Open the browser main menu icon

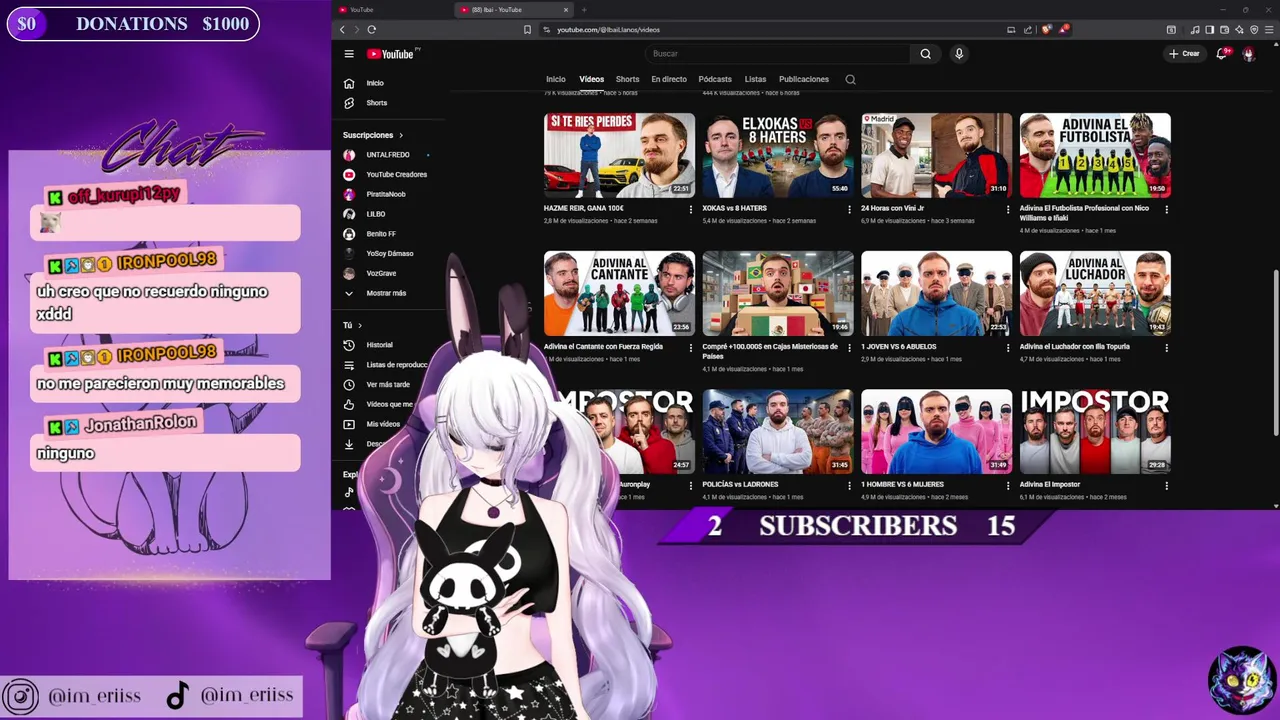coord(1269,30)
